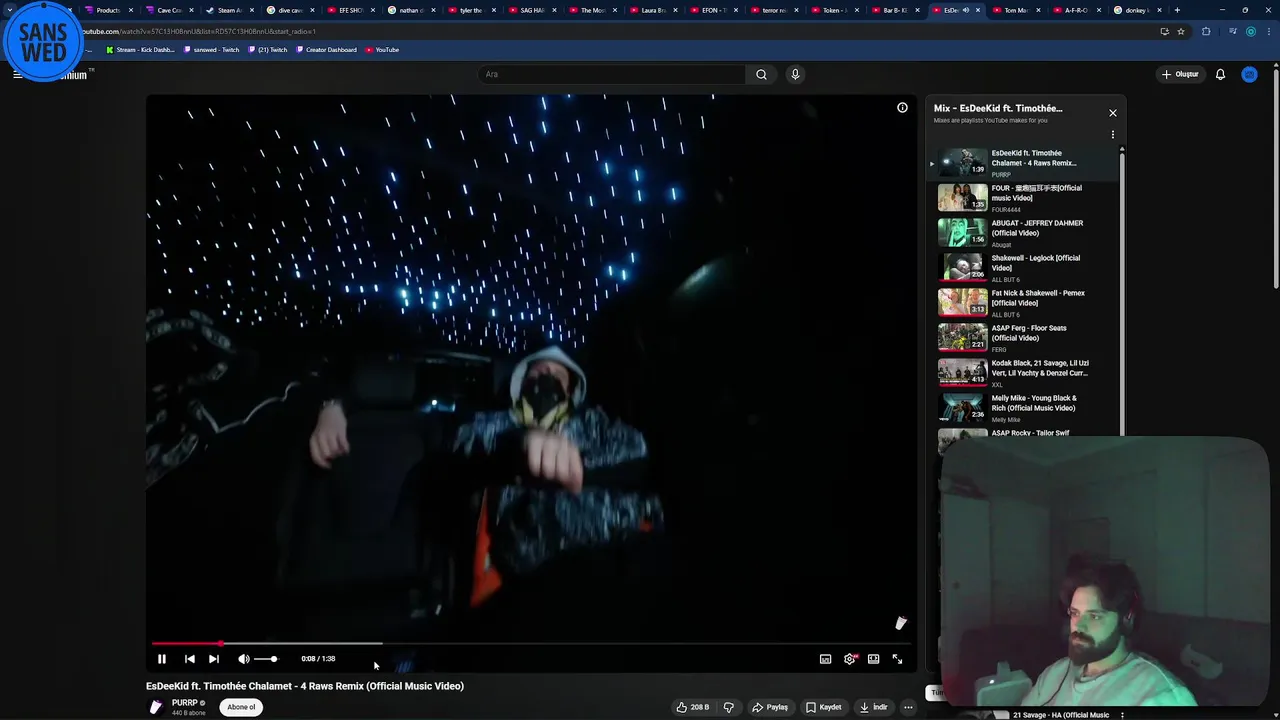Subscribe with the Abone ol button

(241, 707)
